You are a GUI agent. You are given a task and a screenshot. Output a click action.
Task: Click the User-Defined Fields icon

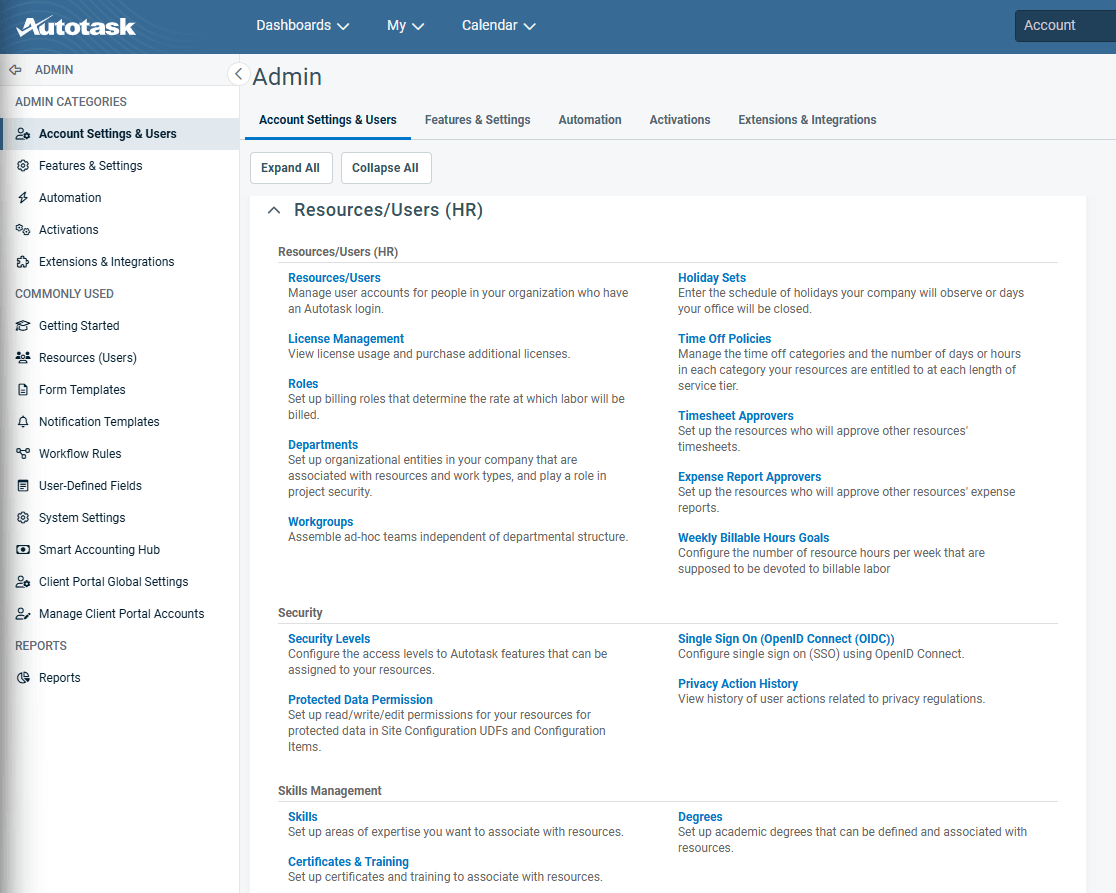(x=23, y=486)
